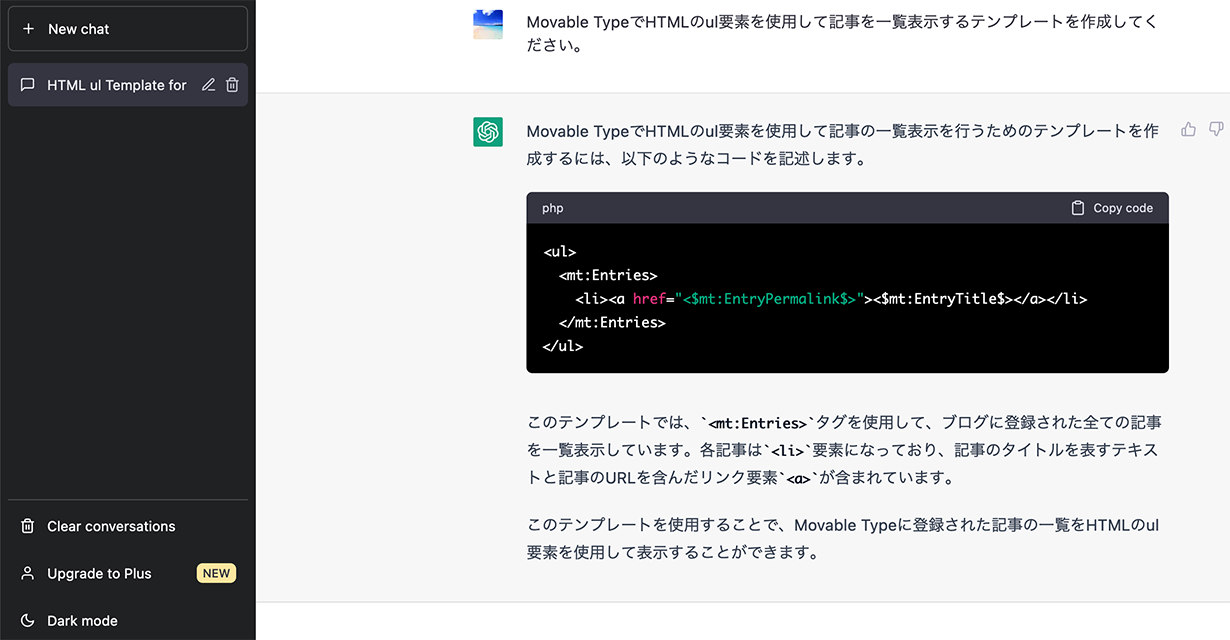The width and height of the screenshot is (1230, 640).
Task: Click the user profile avatar
Action: [488, 21]
